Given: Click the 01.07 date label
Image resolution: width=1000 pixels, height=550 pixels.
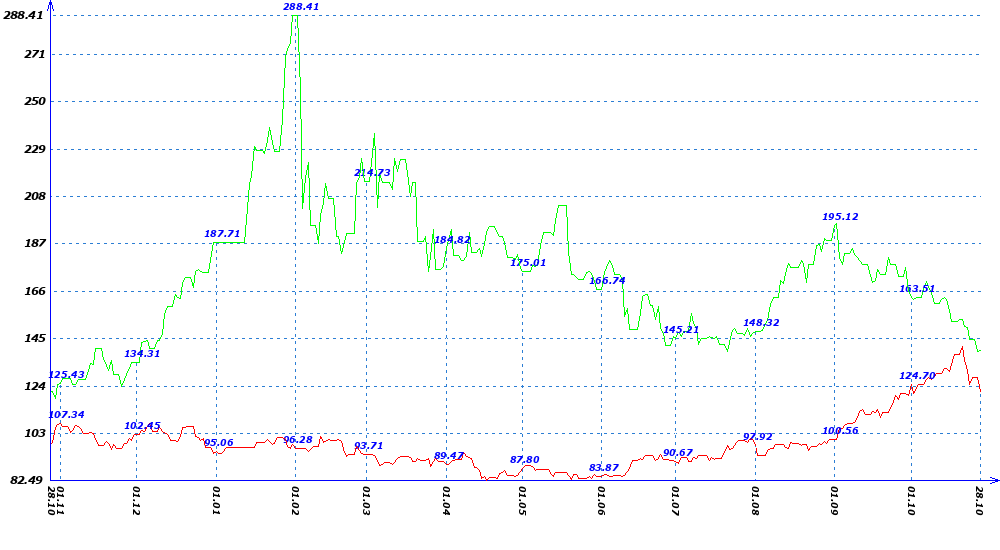Looking at the screenshot, I should 675,501.
